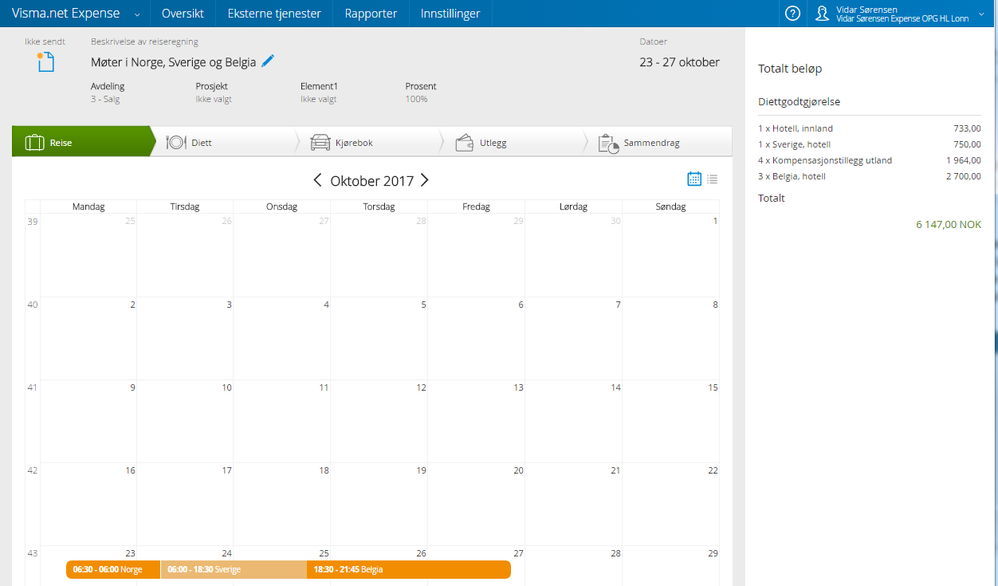Open the Oversikt menu
This screenshot has height=586, width=998.
[183, 13]
